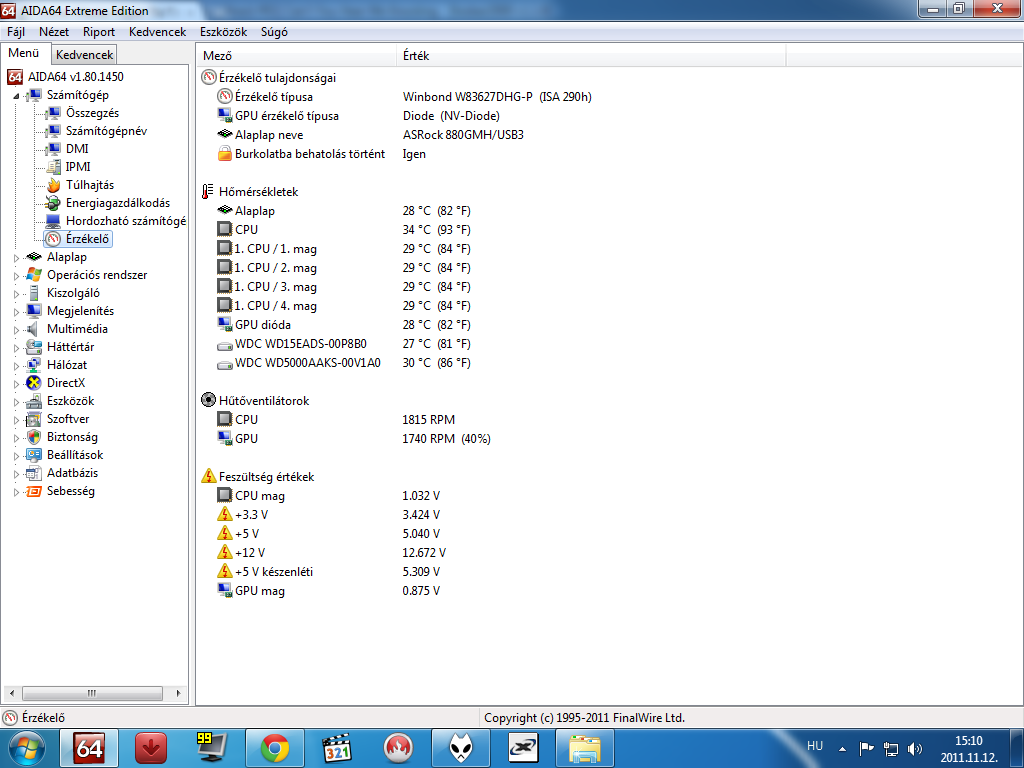Image resolution: width=1024 pixels, height=768 pixels.
Task: Select the Számítógépnév icon
Action: [54, 131]
